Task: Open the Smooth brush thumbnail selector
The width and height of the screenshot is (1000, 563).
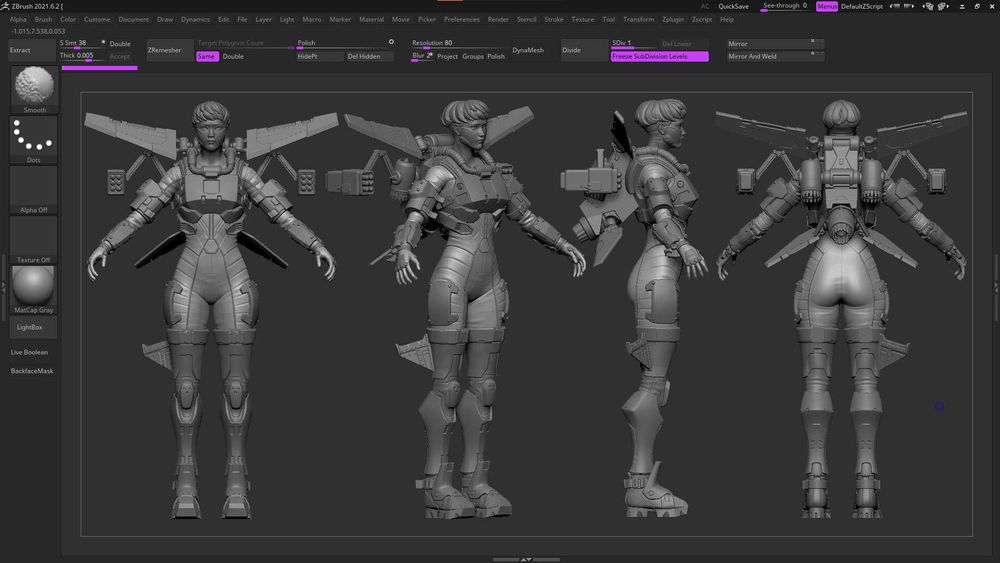Action: [34, 89]
